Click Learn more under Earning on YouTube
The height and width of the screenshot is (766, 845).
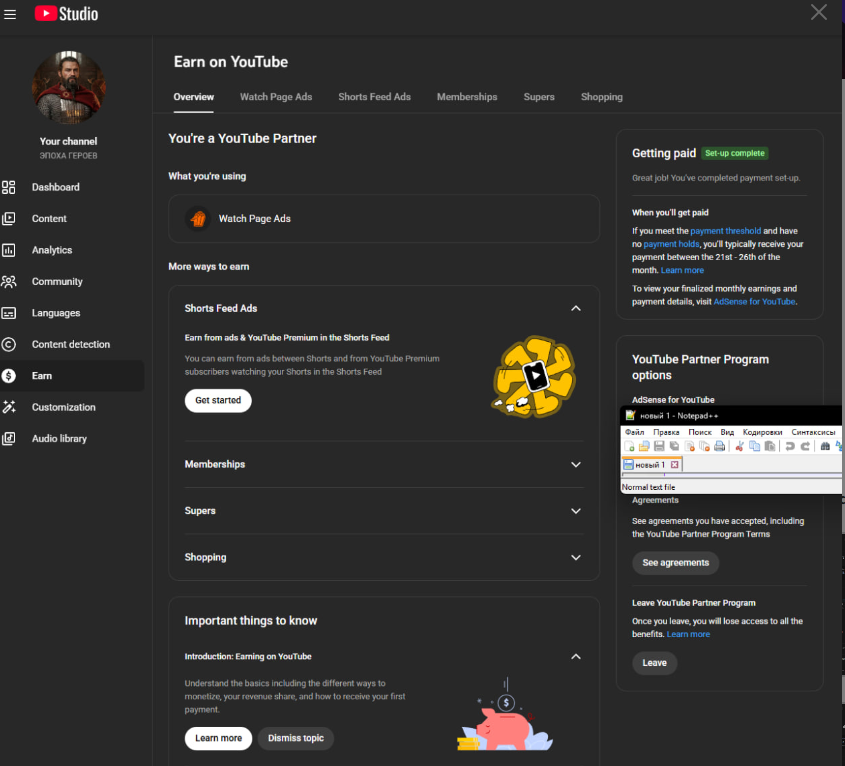(x=218, y=739)
